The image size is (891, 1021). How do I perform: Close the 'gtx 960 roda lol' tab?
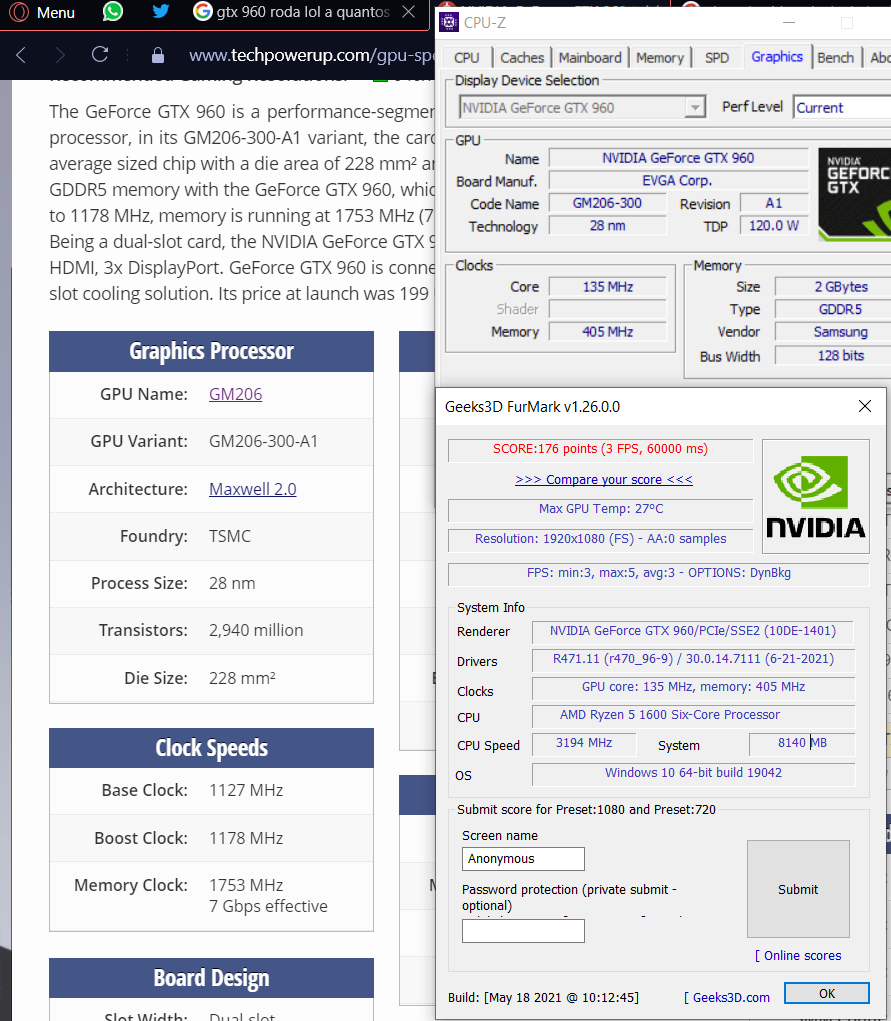(x=408, y=12)
